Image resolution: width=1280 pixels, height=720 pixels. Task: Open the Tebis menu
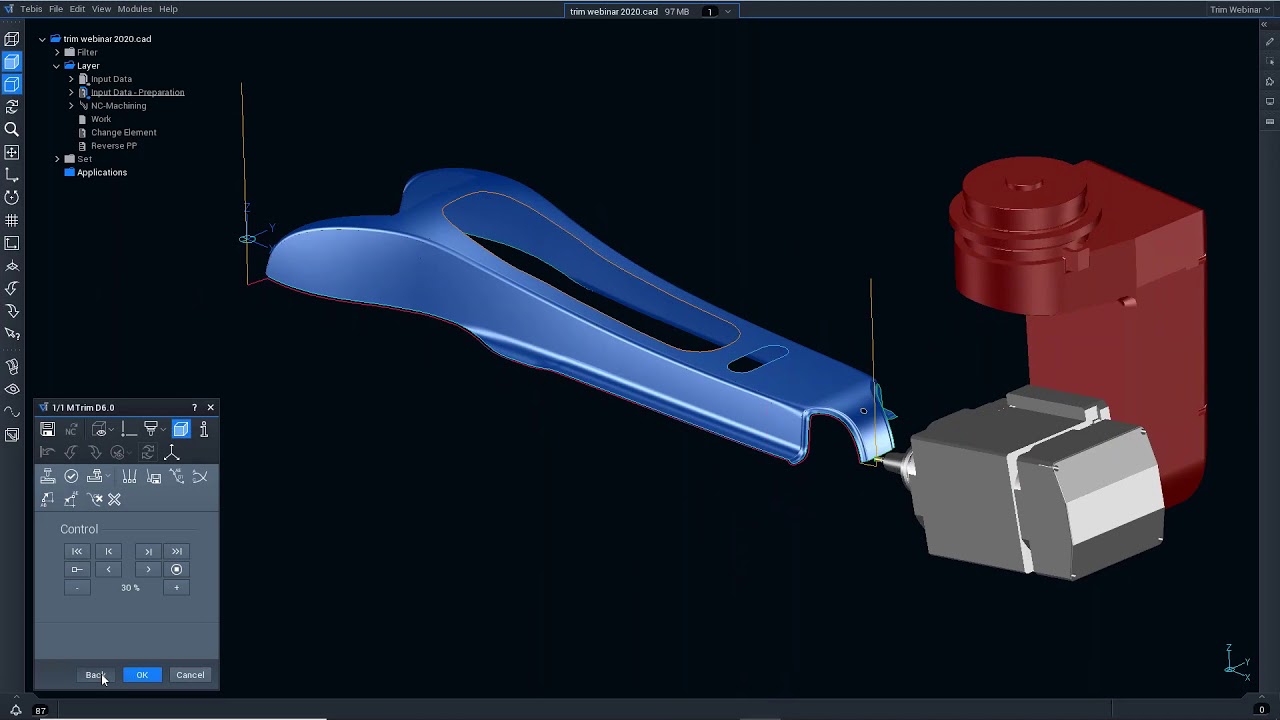click(x=31, y=9)
